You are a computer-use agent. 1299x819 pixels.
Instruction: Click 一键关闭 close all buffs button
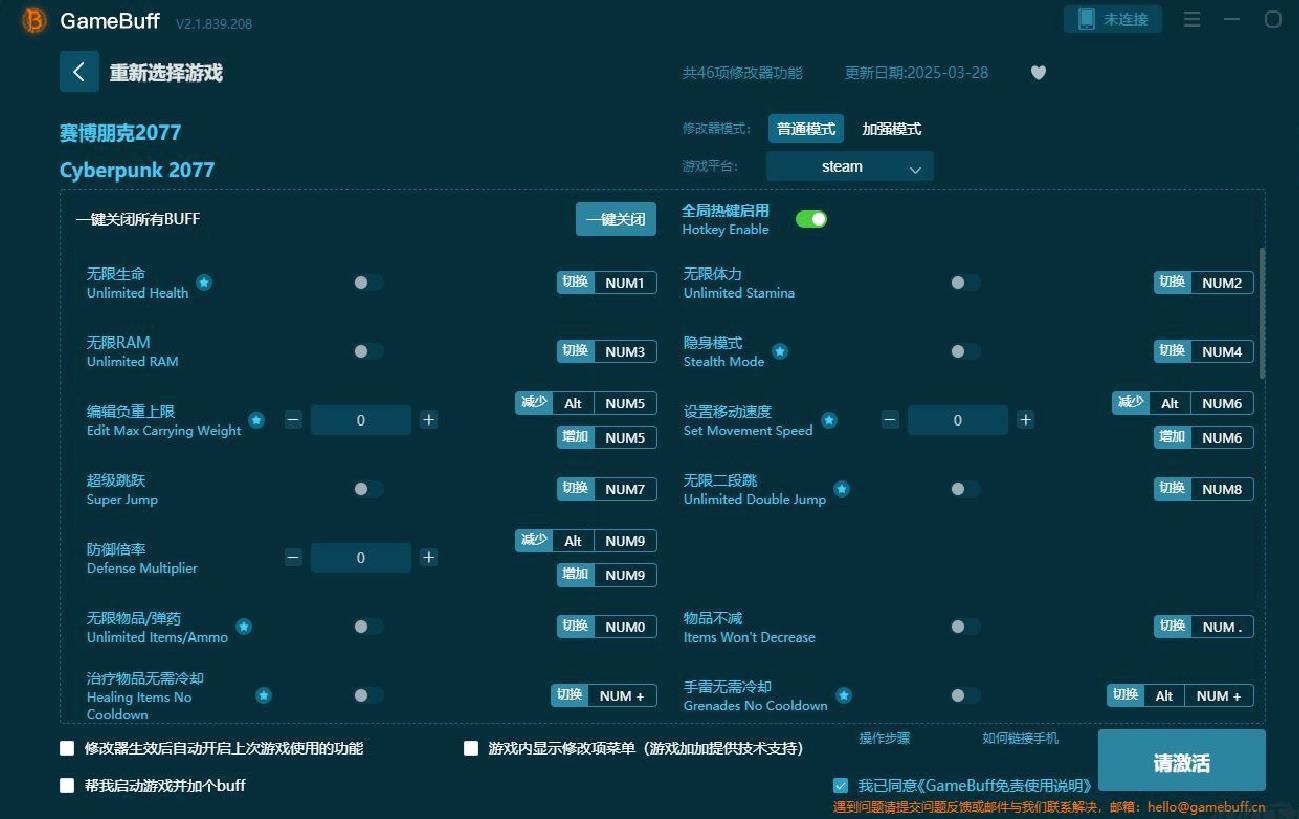[616, 219]
